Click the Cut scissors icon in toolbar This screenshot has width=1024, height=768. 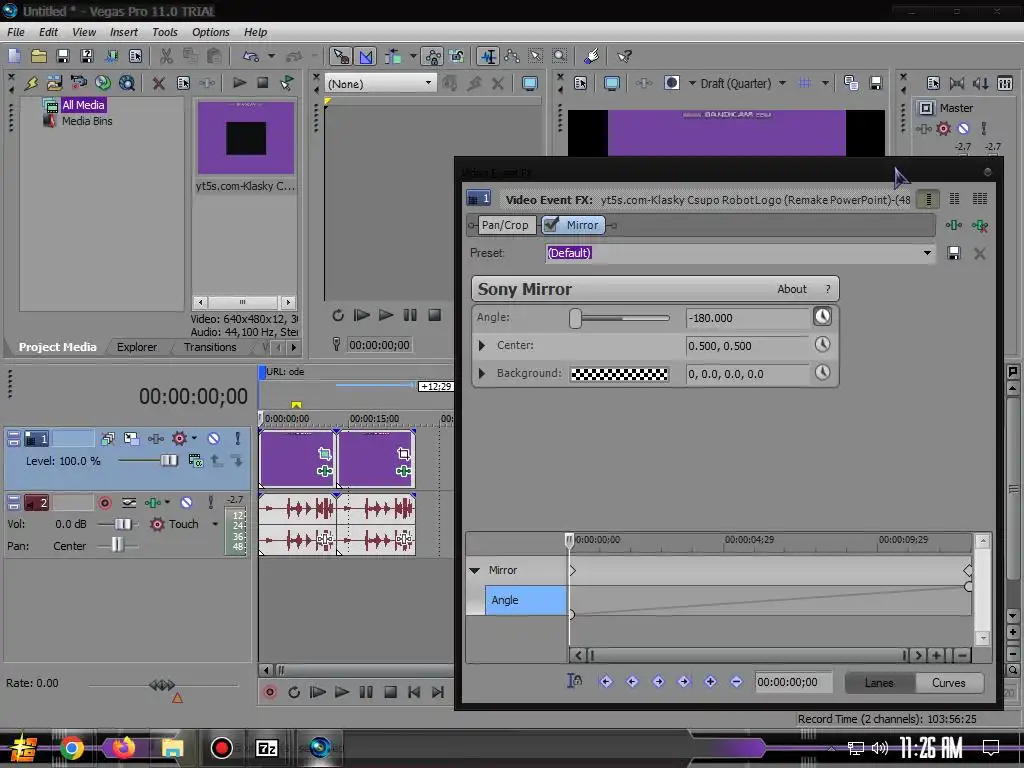[x=167, y=56]
